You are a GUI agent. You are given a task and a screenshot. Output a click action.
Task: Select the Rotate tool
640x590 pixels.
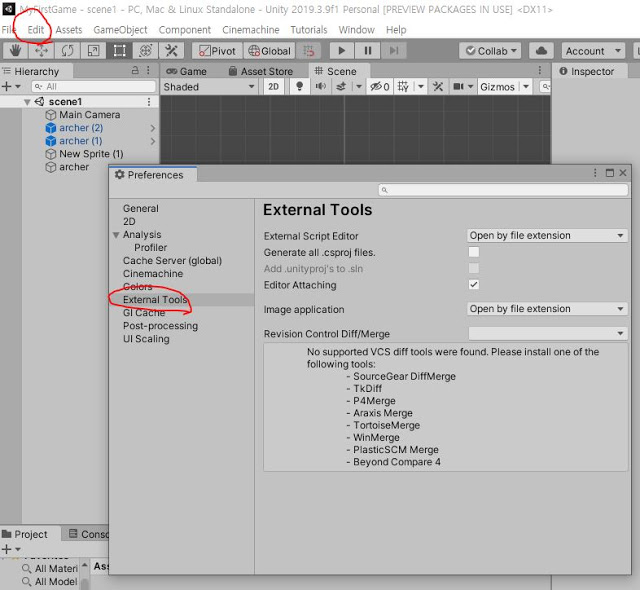click(67, 51)
